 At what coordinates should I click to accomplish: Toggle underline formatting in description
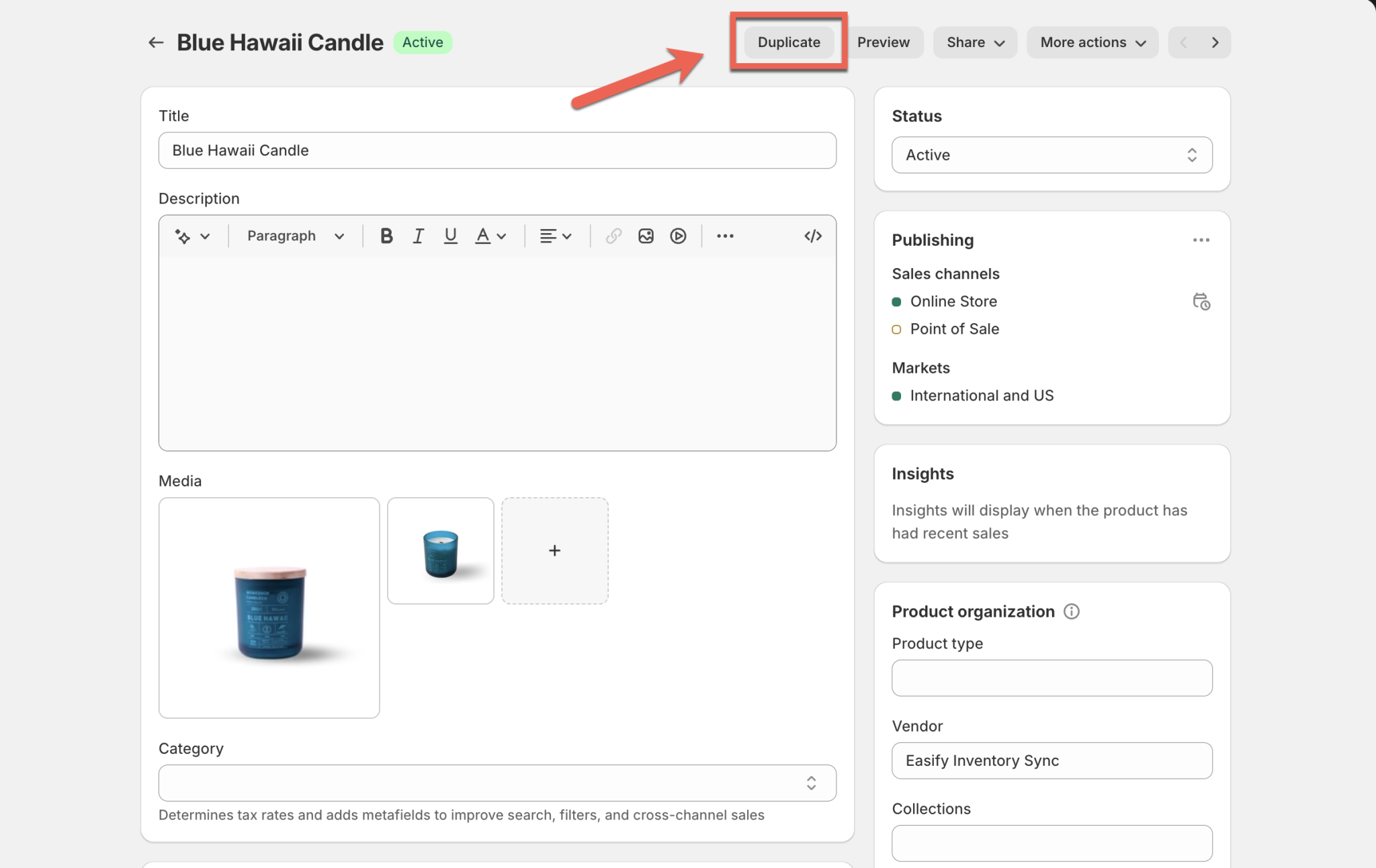point(450,236)
